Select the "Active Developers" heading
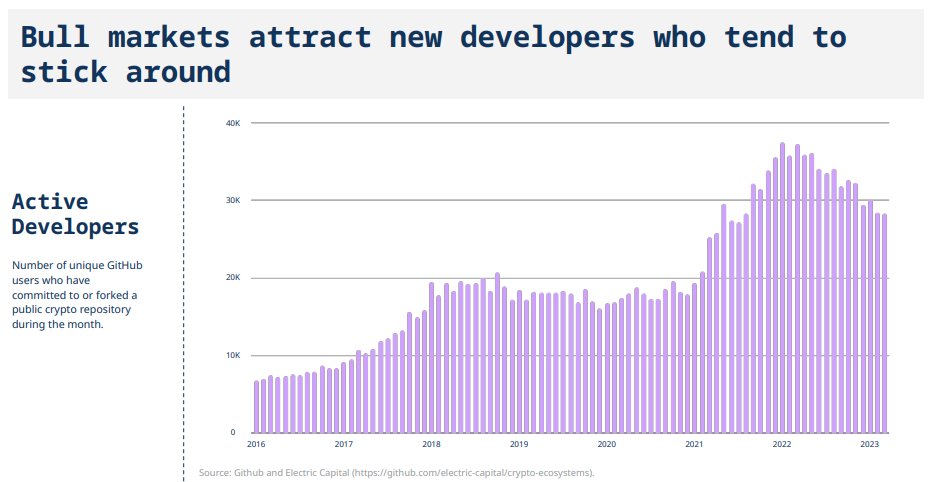 click(x=75, y=214)
